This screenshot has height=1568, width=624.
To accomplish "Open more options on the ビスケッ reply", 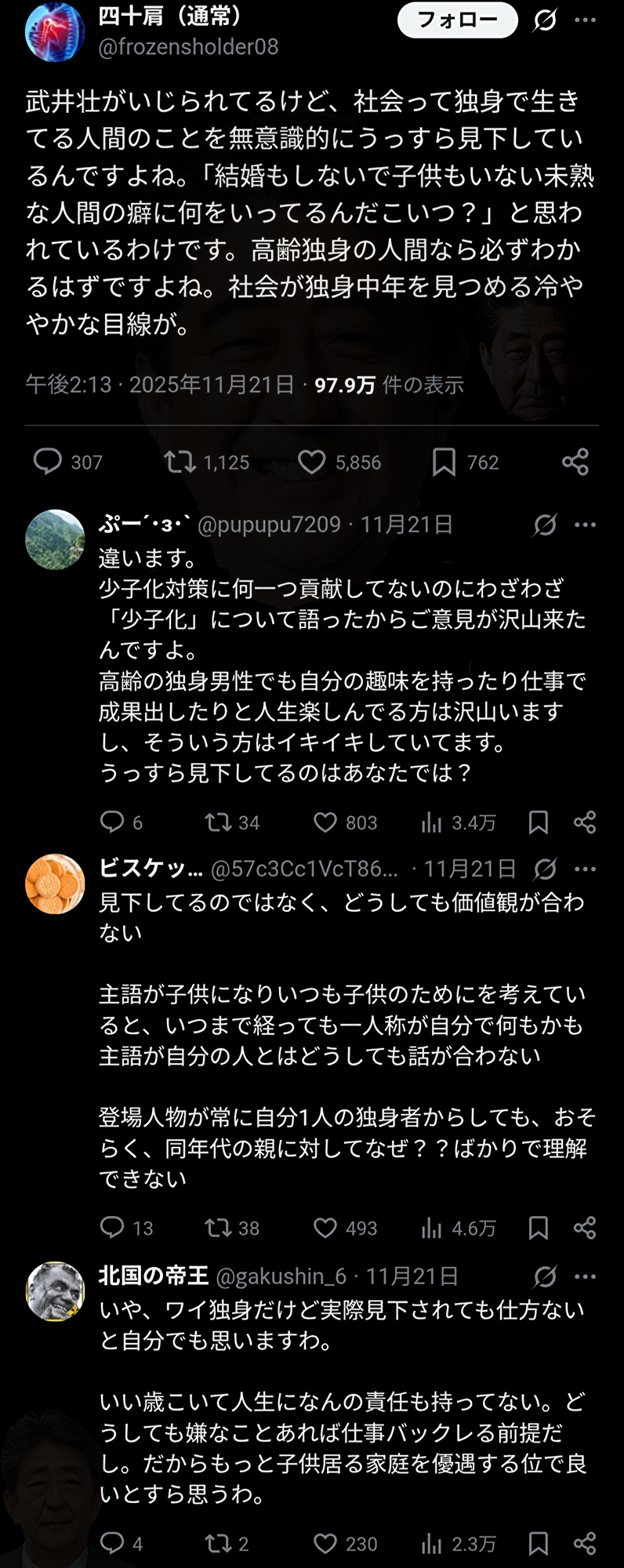I will [585, 869].
